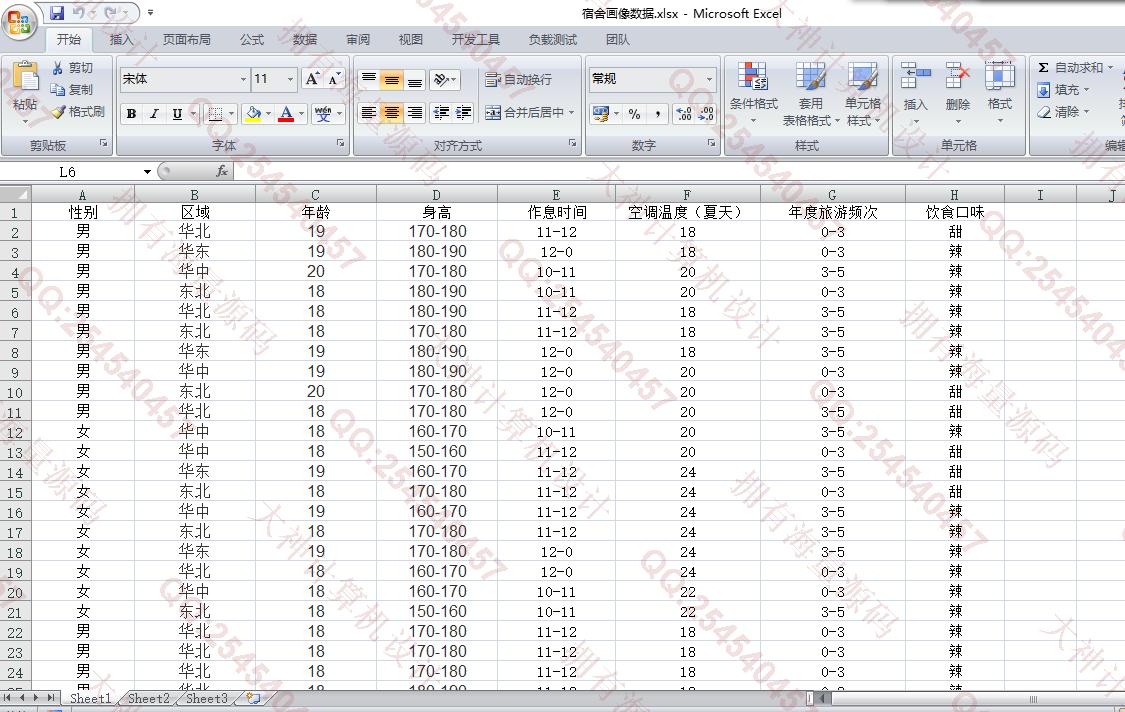Toggle bold formatting
The height and width of the screenshot is (712, 1125).
pos(131,113)
